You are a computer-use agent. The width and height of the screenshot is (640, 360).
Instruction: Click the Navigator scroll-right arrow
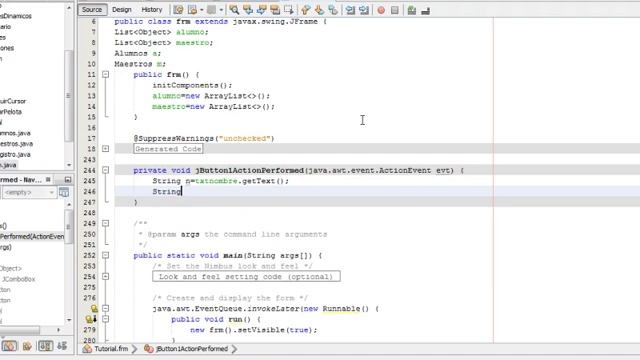tap(58, 330)
